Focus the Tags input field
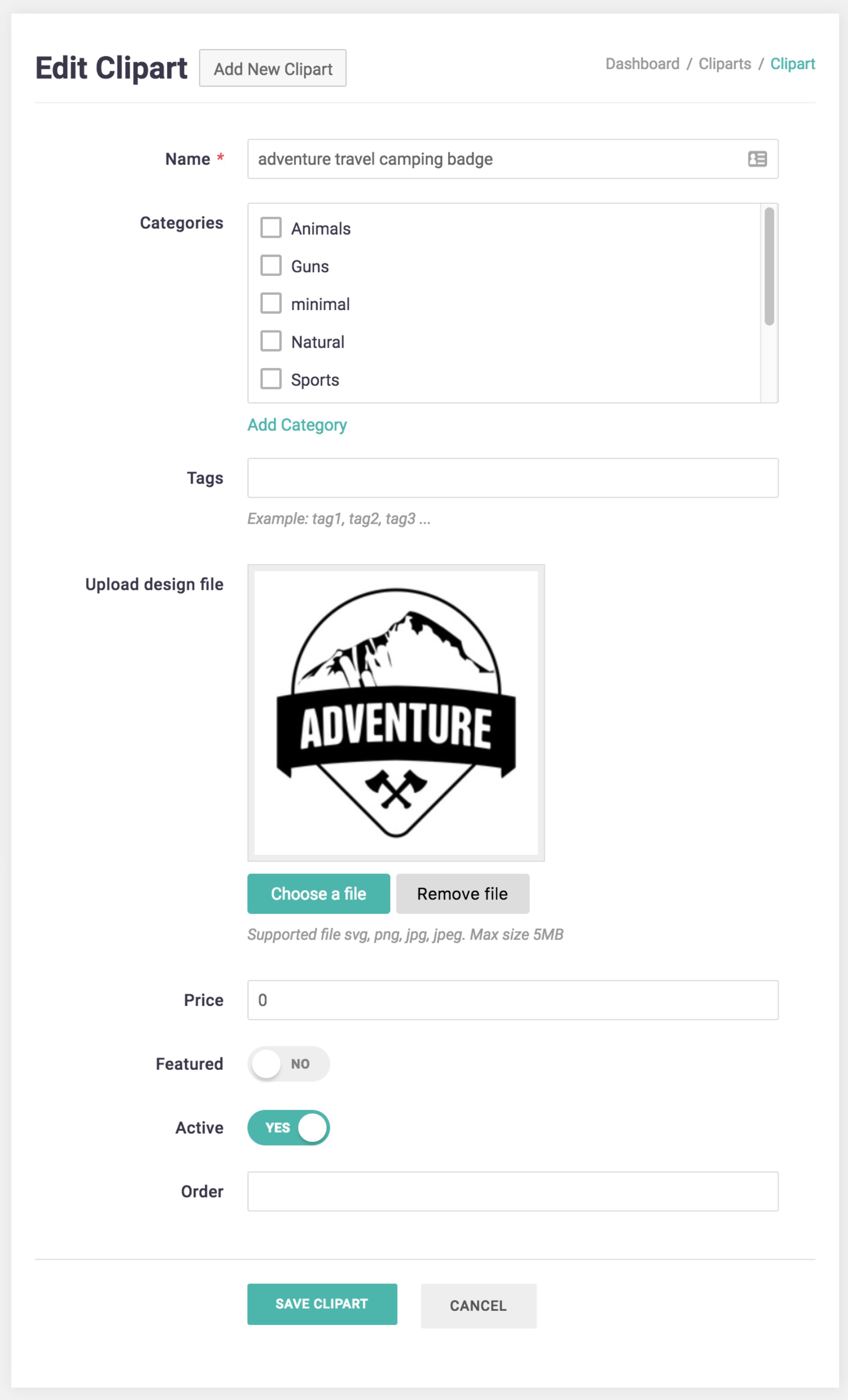 tap(512, 478)
